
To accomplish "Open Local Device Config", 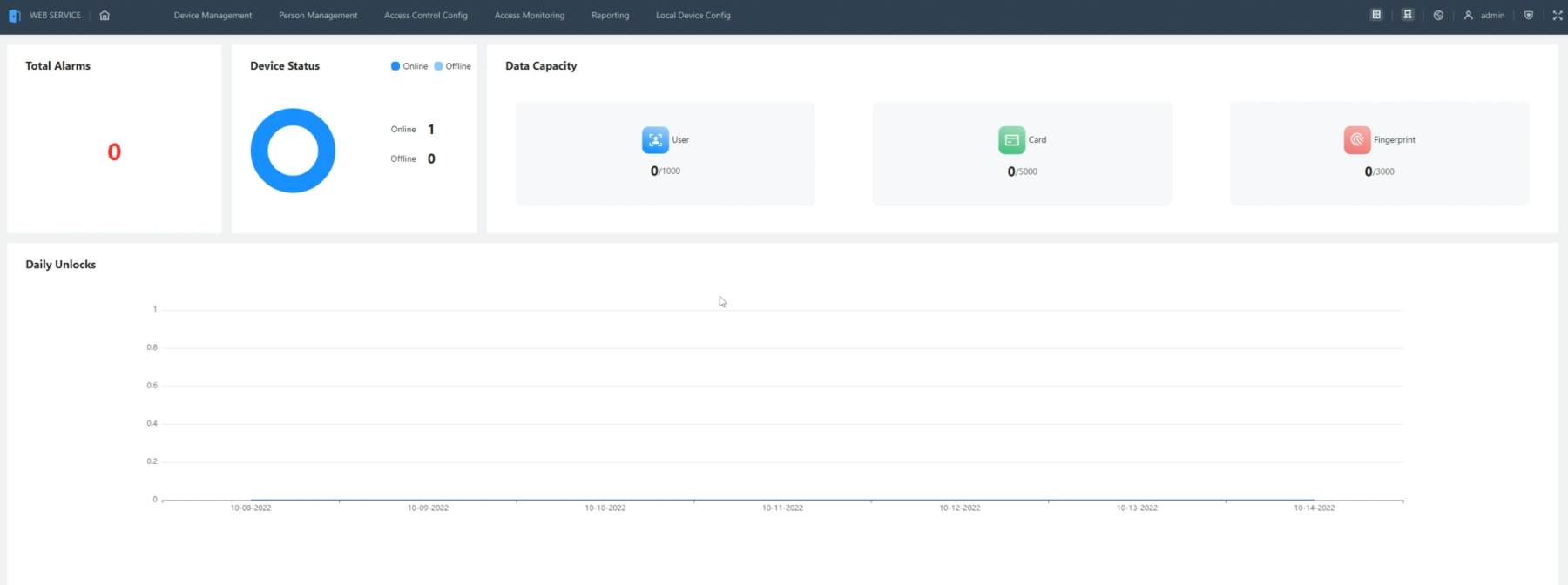I will 693,15.
